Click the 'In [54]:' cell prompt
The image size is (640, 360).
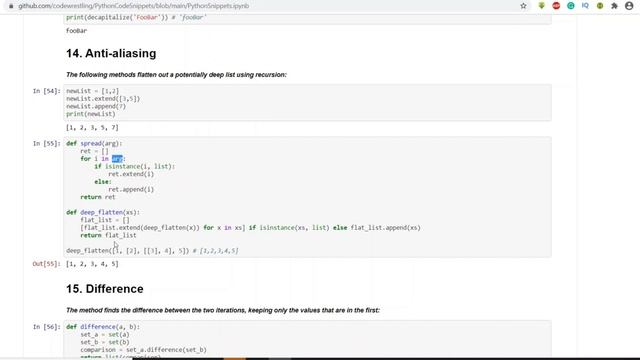pos(47,91)
